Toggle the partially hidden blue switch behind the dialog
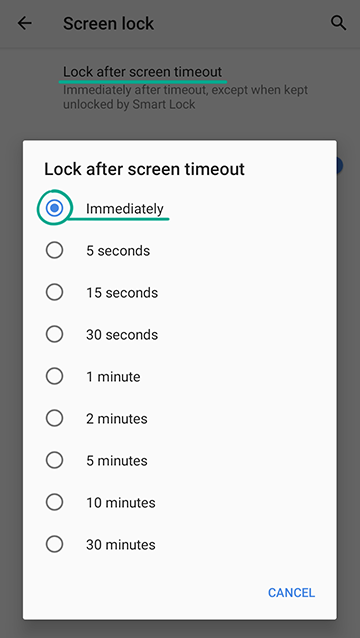The width and height of the screenshot is (360, 638). (x=340, y=166)
